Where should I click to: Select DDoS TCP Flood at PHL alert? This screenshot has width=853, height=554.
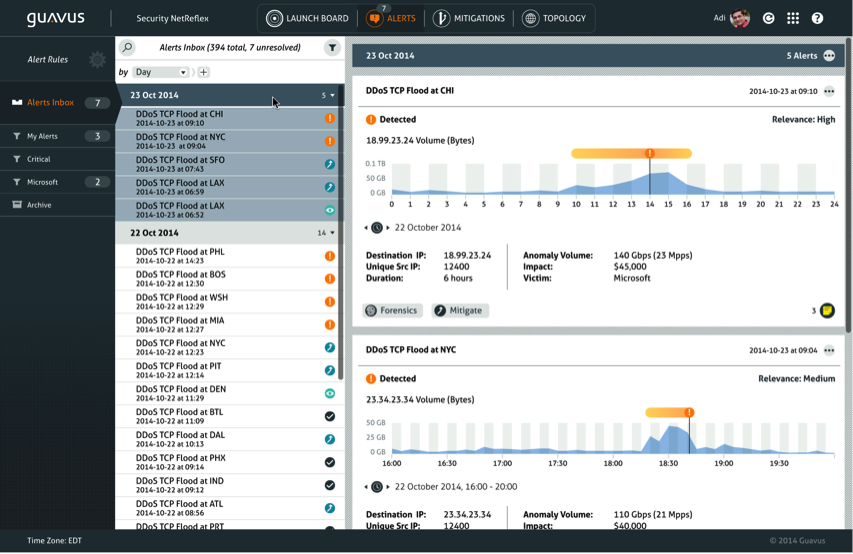pyautogui.click(x=180, y=256)
